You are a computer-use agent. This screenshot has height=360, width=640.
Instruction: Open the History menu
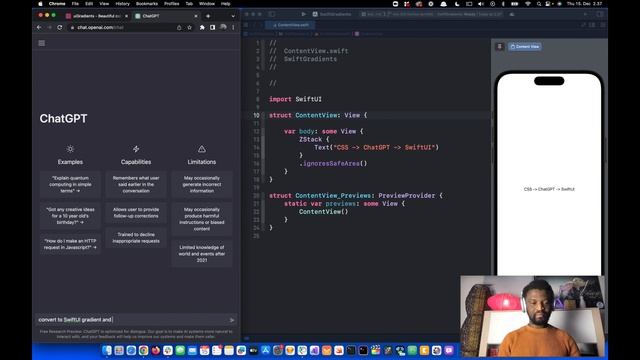pos(122,4)
